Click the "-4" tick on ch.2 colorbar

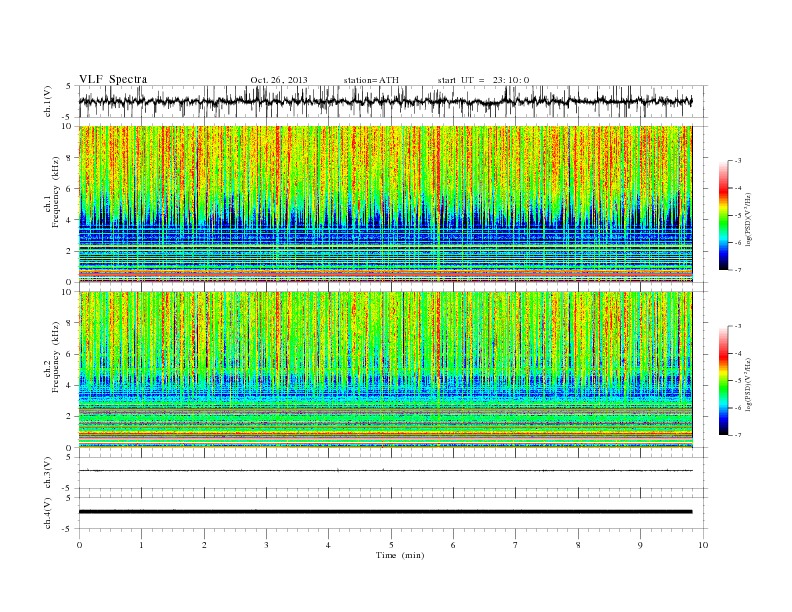coord(738,353)
